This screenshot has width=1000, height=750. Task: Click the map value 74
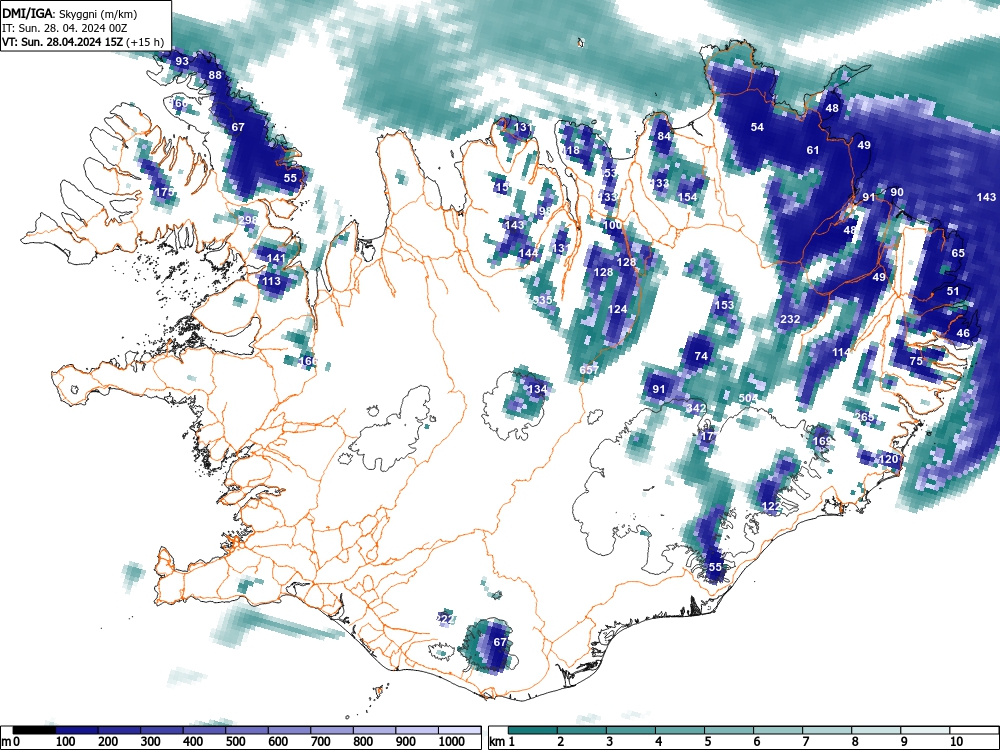701,357
